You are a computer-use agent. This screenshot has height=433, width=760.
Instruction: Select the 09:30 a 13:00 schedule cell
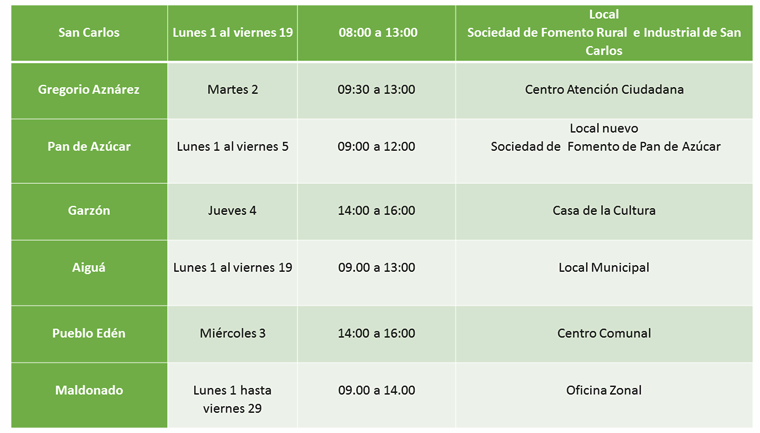tap(377, 90)
